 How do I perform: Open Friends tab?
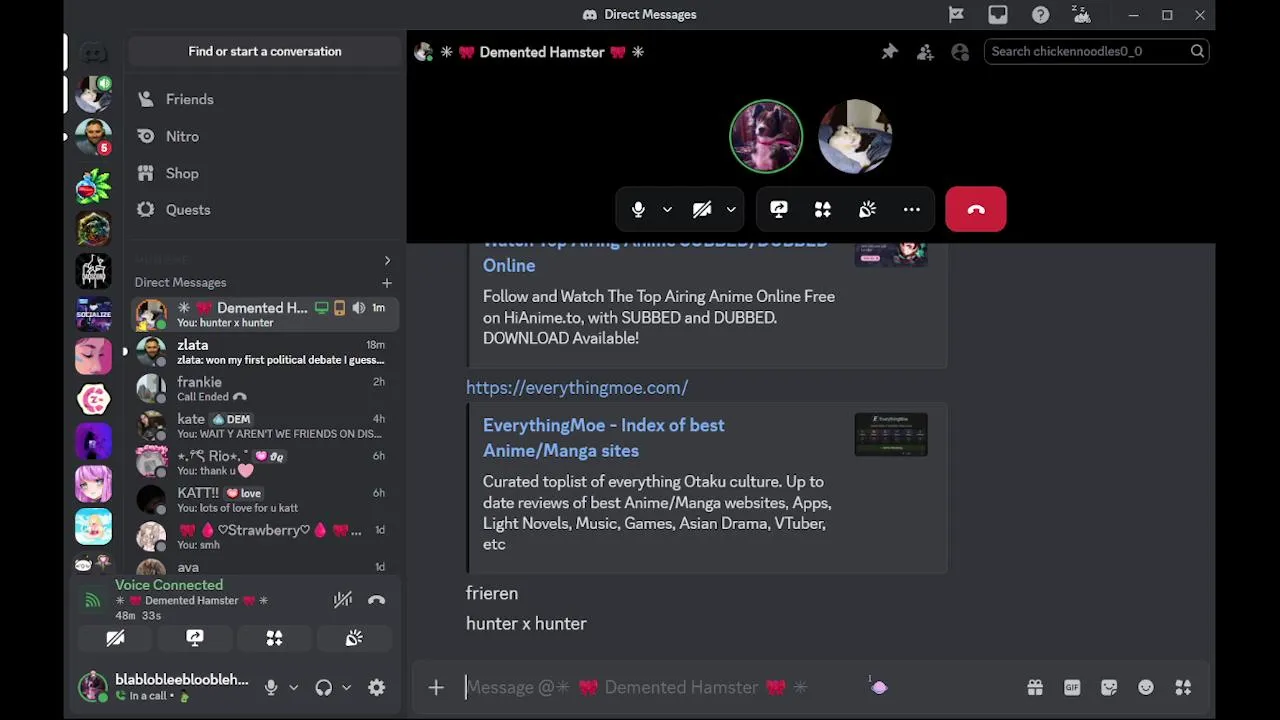pyautogui.click(x=265, y=99)
